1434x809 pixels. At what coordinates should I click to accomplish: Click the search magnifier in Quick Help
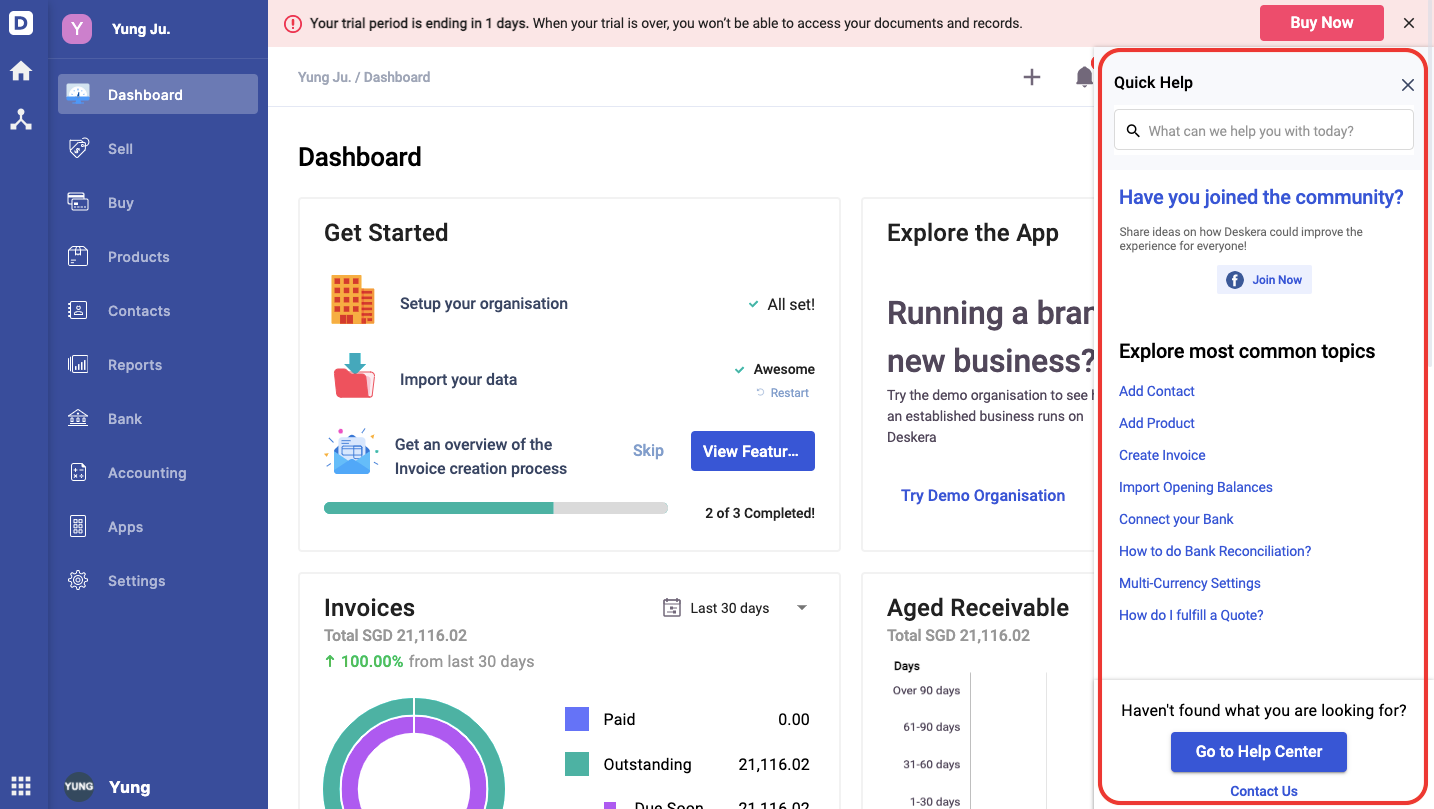[1133, 131]
